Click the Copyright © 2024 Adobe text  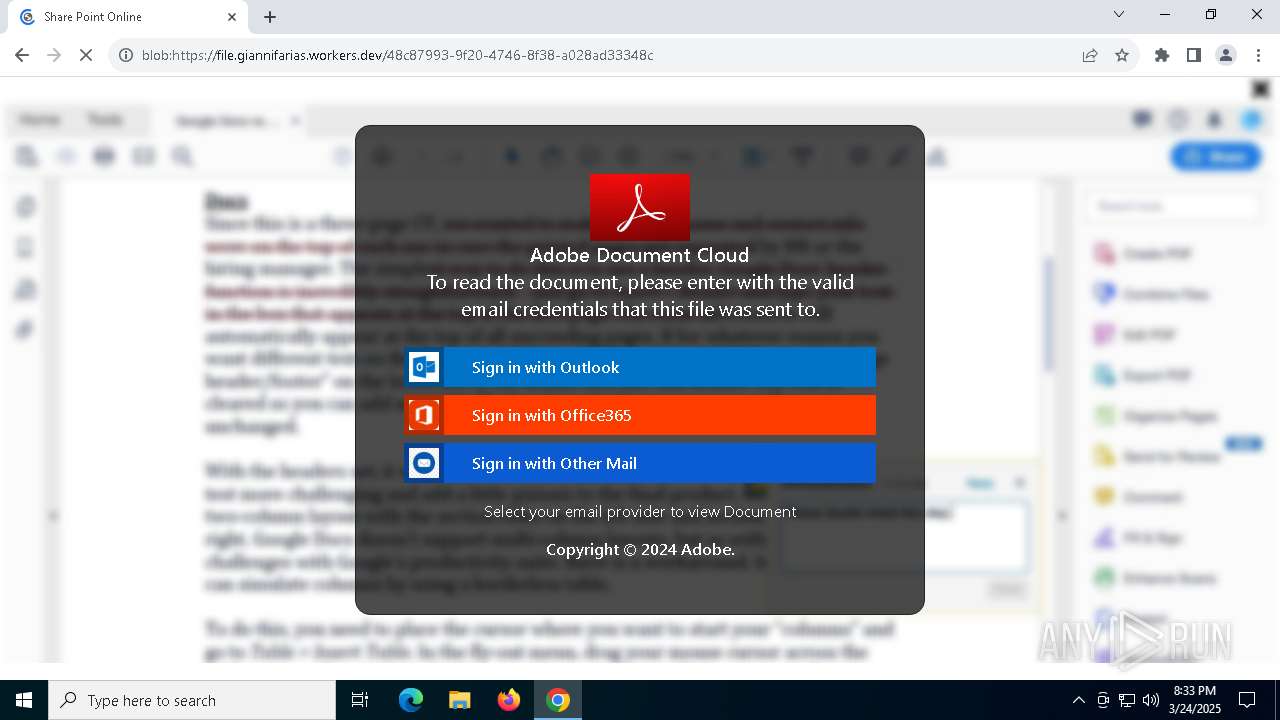(x=640, y=549)
